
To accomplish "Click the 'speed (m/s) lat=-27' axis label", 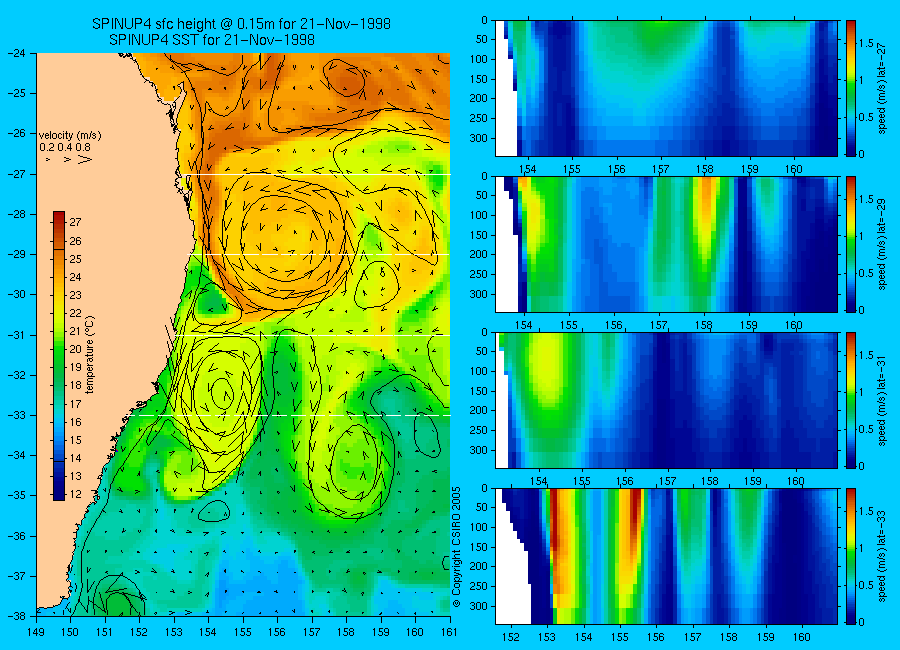I will coord(882,87).
